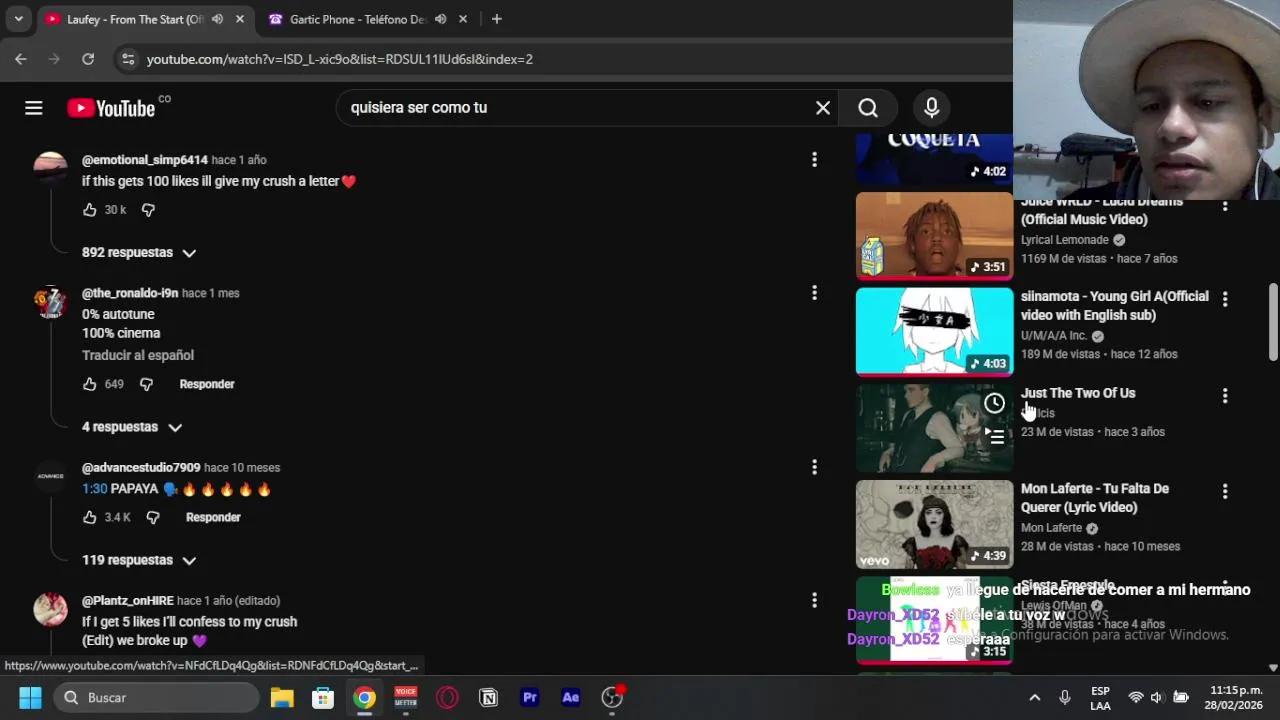Screen dimensions: 1280x720
Task: Add Just The Two Of Us to queue
Action: click(x=994, y=436)
